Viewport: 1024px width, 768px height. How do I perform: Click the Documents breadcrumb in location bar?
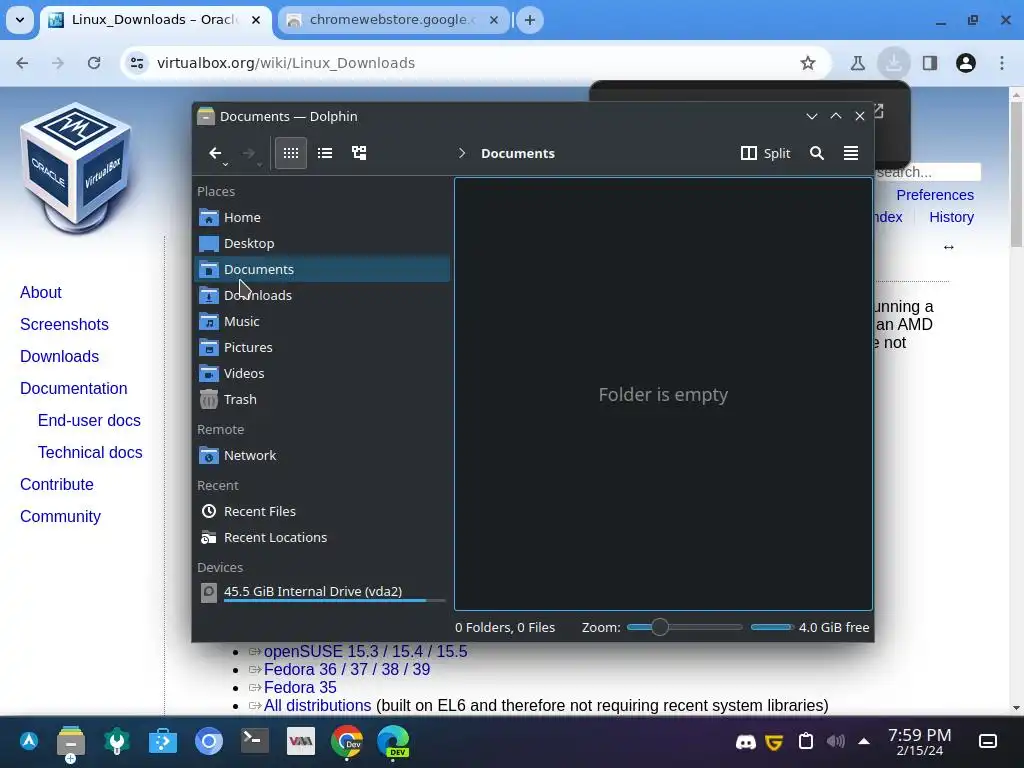pyautogui.click(x=518, y=153)
